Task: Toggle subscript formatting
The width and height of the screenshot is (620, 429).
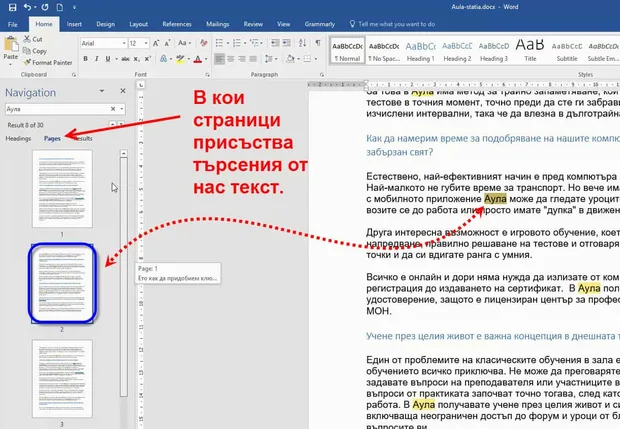Action: click(x=136, y=59)
